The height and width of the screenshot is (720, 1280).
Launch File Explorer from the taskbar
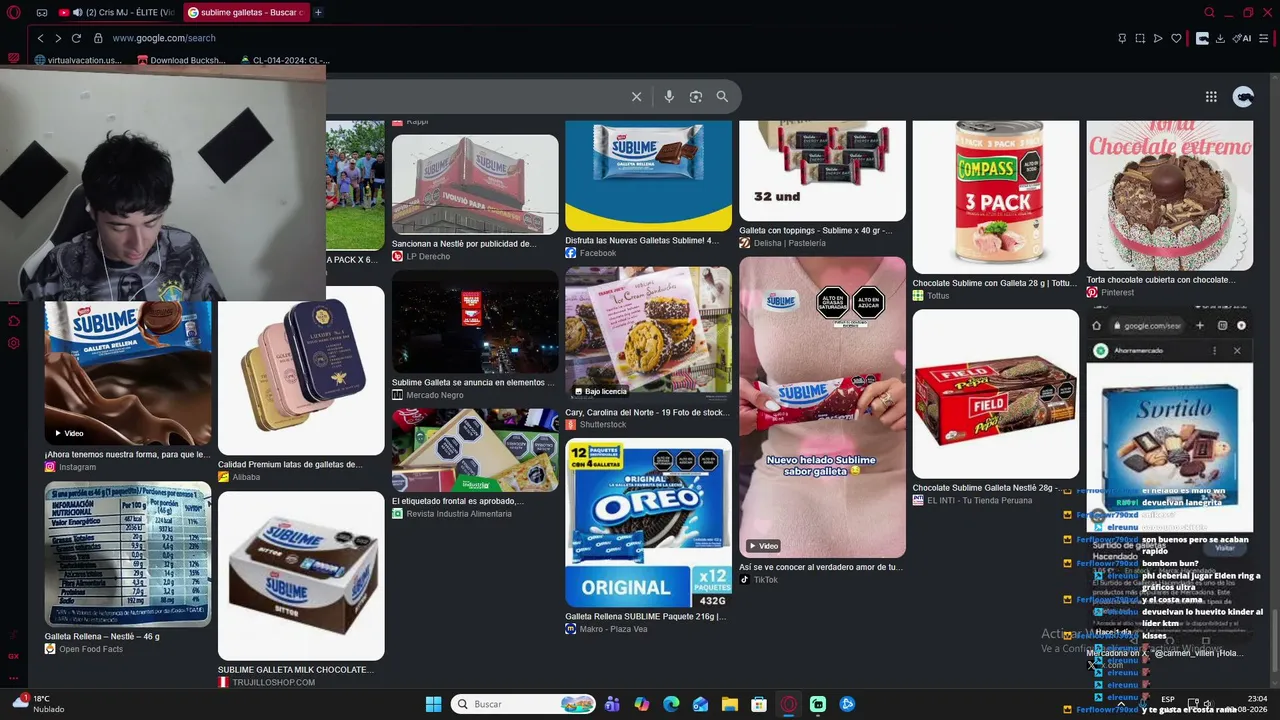click(x=730, y=704)
